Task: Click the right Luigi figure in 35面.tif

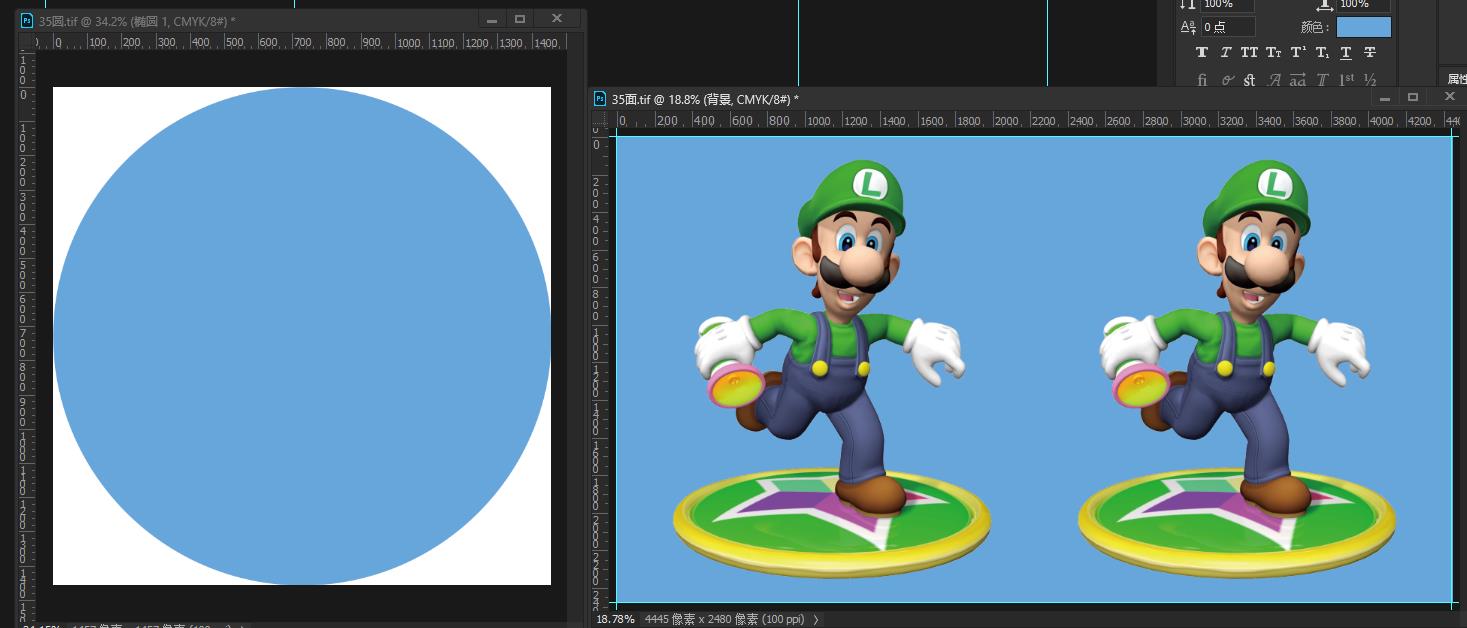Action: 1237,367
